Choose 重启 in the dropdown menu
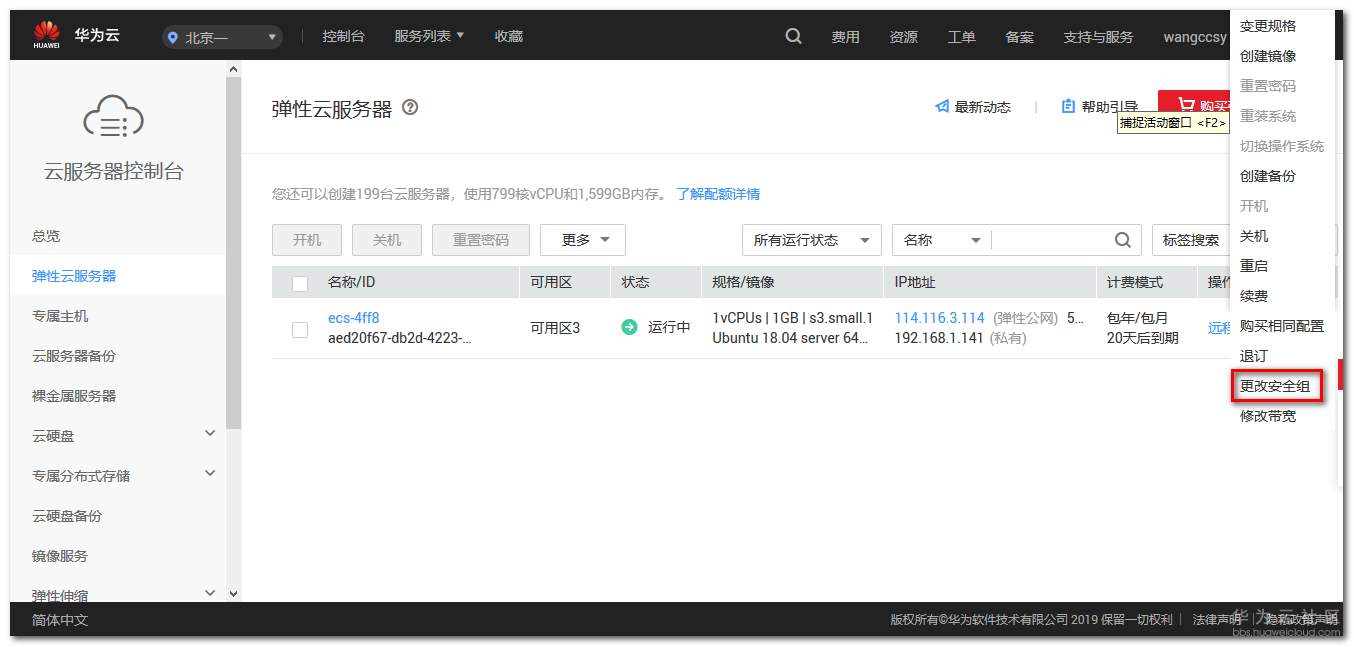 click(1254, 266)
